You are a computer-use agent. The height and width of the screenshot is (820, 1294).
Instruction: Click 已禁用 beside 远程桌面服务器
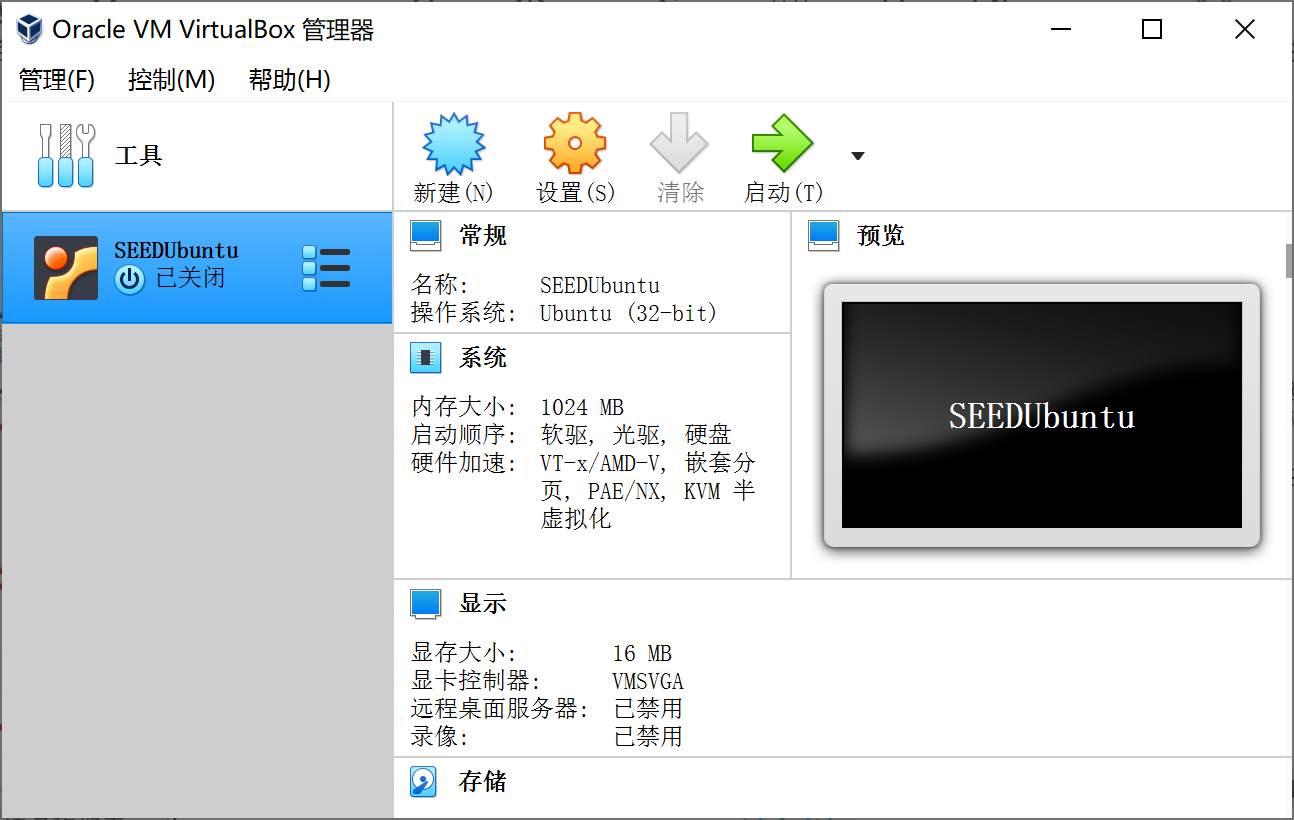(x=648, y=709)
